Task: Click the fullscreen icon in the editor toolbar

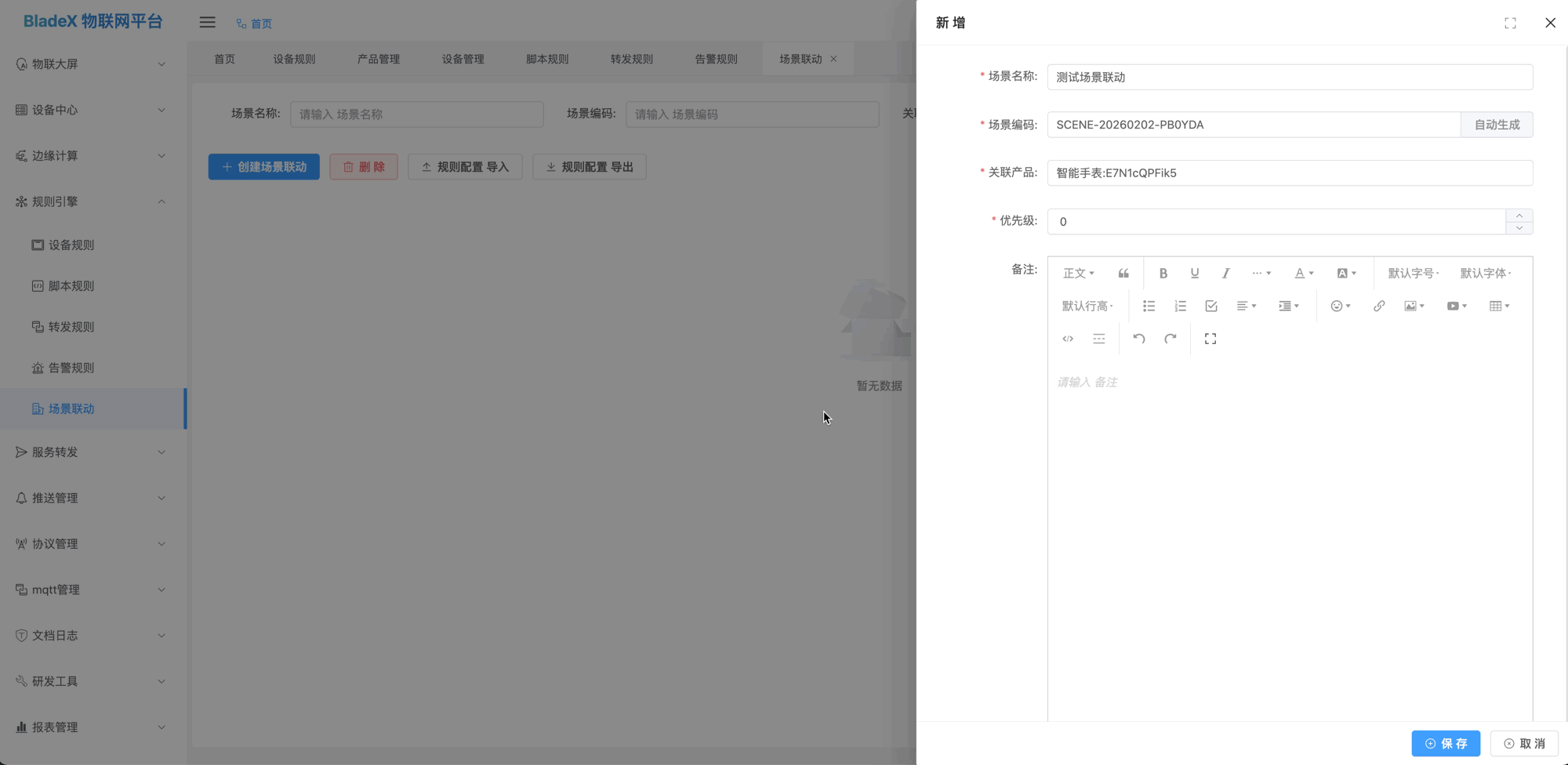Action: click(1210, 338)
